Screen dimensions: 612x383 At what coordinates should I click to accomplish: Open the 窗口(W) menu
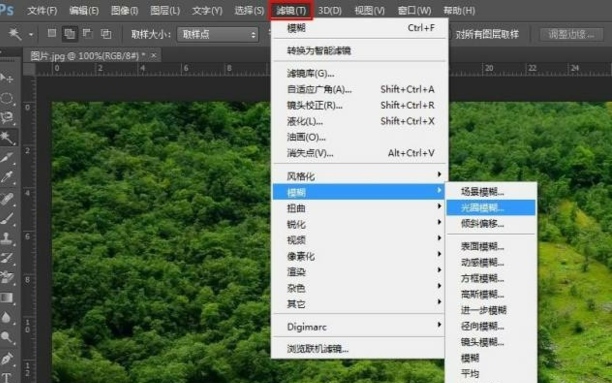tap(415, 11)
